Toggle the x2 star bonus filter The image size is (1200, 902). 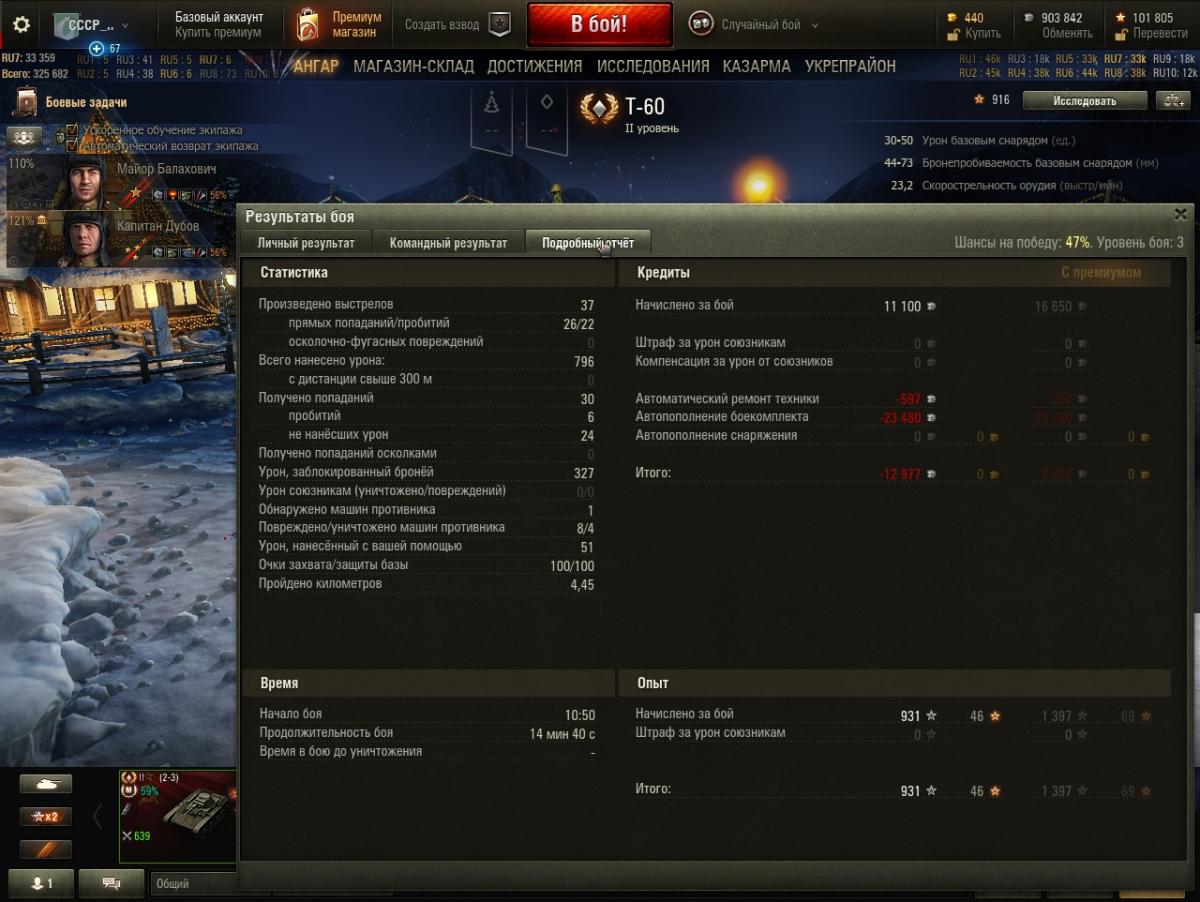point(46,817)
